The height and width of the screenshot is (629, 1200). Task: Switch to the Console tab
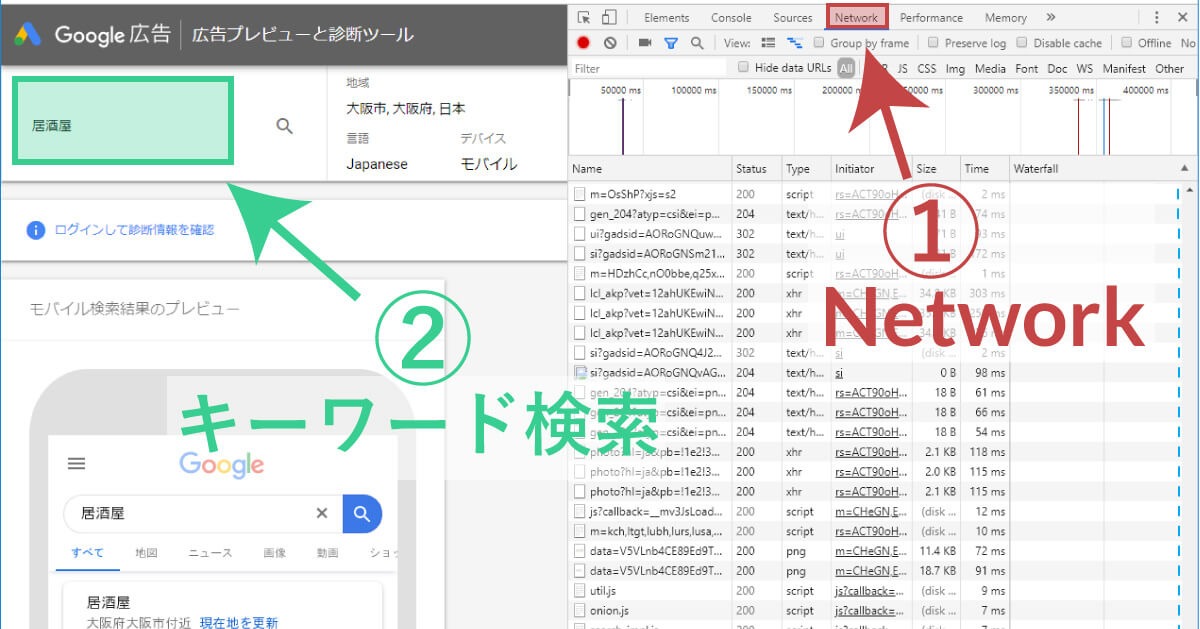pos(731,17)
